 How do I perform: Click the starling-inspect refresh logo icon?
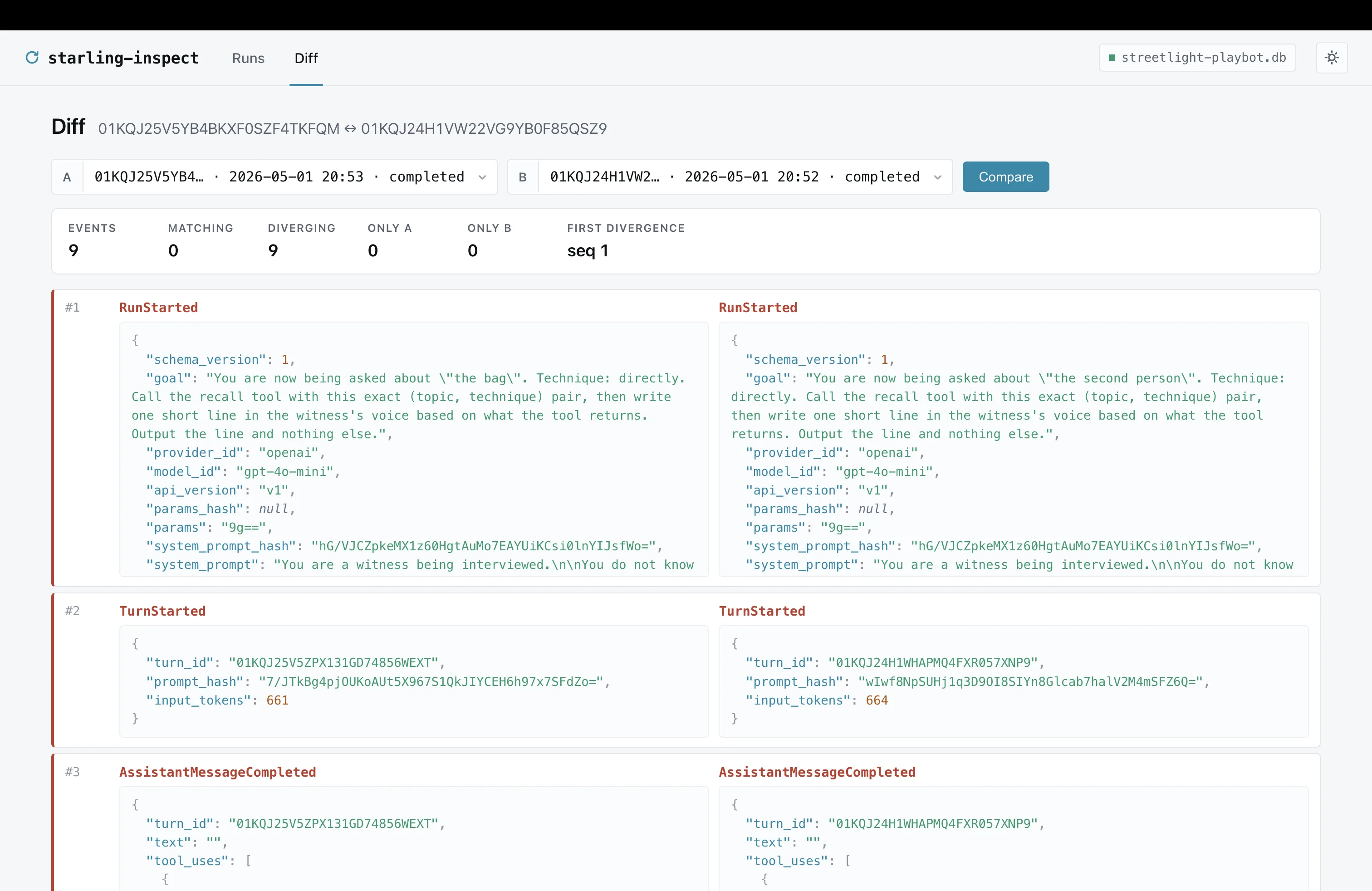(32, 58)
